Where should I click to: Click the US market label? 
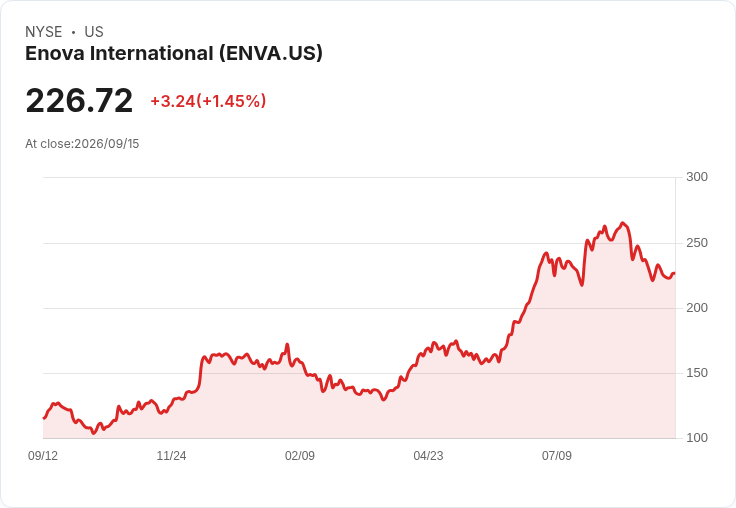[x=94, y=32]
